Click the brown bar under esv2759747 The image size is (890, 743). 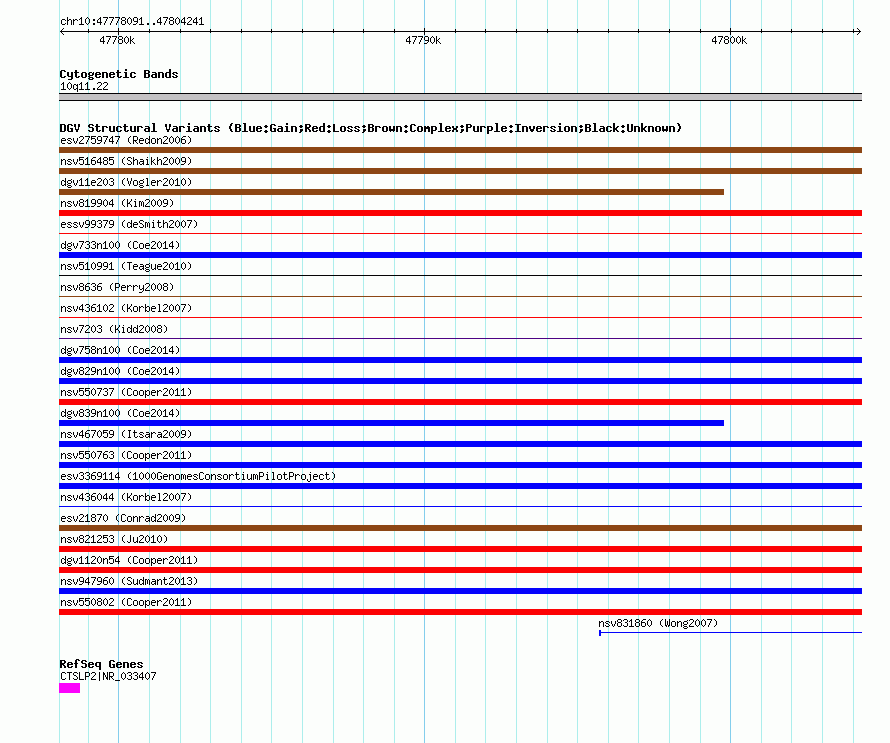pyautogui.click(x=460, y=150)
